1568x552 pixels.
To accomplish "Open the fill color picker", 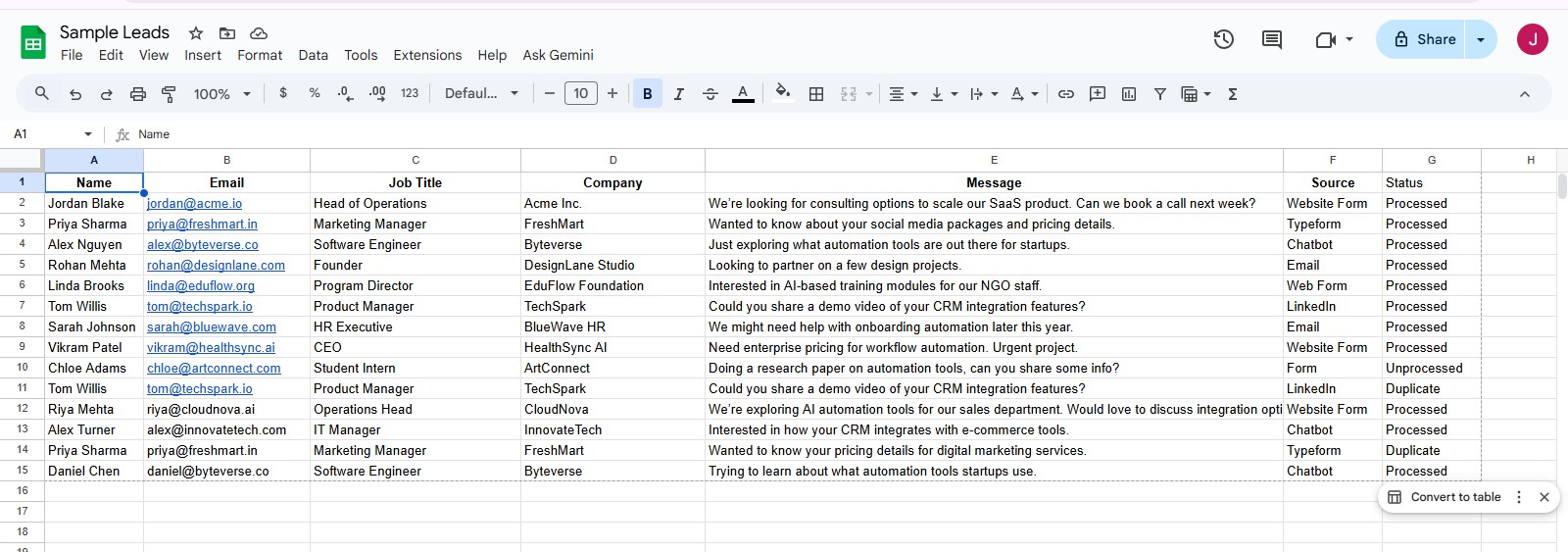I will coord(782,94).
